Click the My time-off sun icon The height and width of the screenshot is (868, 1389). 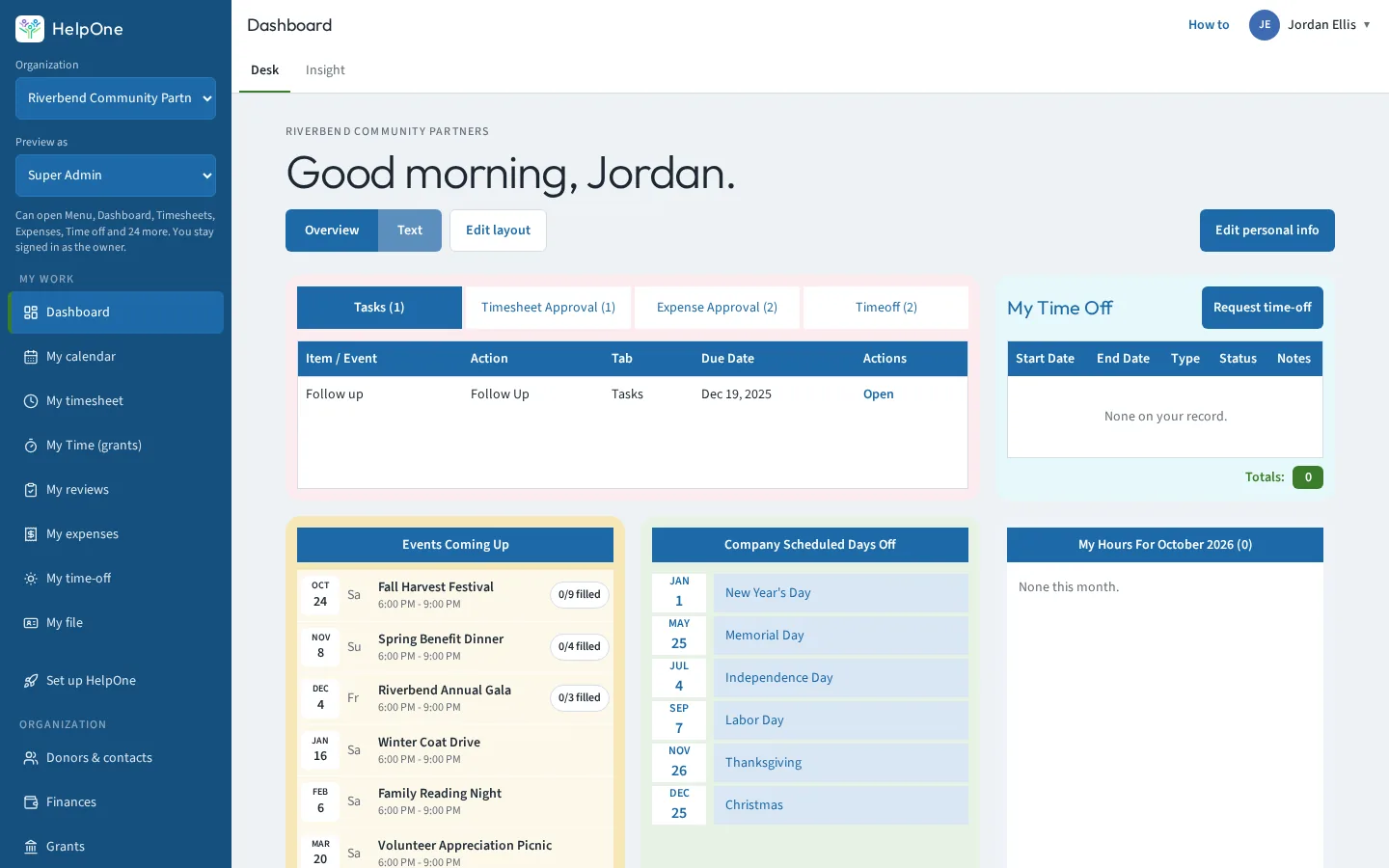click(x=31, y=579)
